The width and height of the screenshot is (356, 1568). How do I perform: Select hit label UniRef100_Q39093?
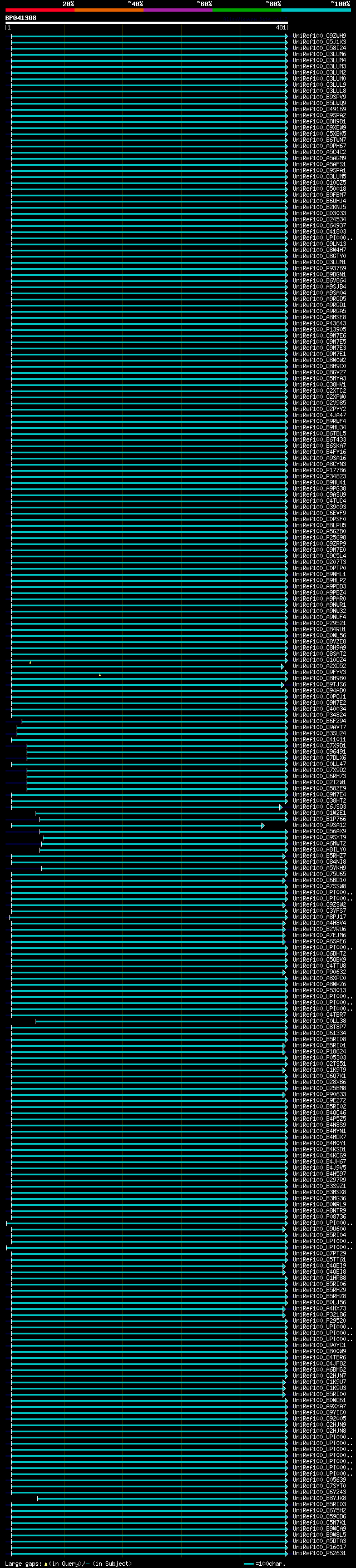pyautogui.click(x=319, y=507)
